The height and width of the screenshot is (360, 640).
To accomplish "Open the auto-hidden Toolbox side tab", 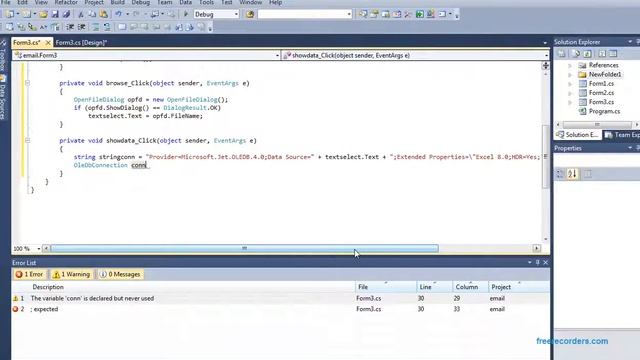I will coord(3,56).
